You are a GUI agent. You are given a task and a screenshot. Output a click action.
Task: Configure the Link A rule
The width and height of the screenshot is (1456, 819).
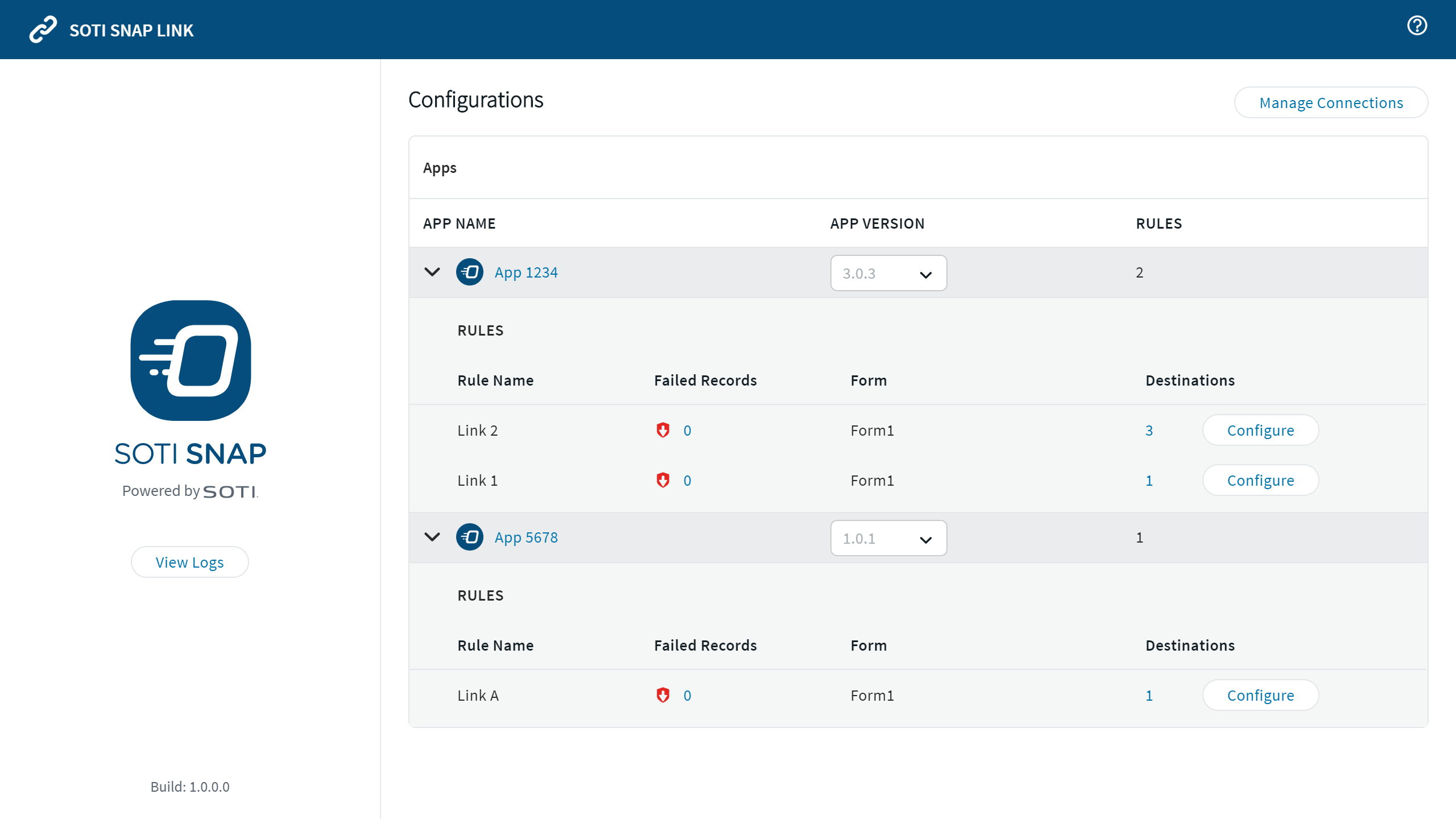[1260, 695]
